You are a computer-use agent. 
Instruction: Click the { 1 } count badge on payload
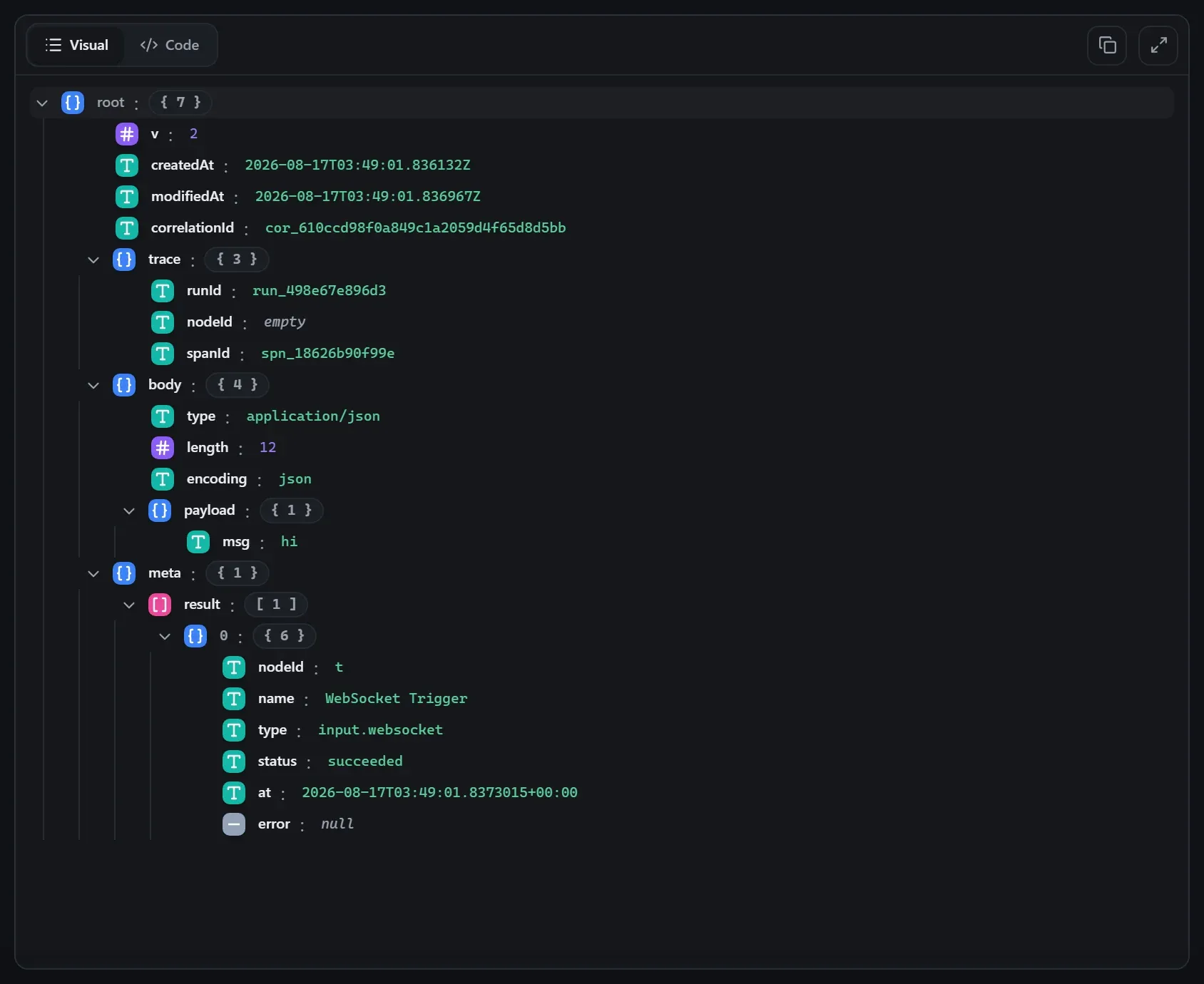tap(292, 510)
